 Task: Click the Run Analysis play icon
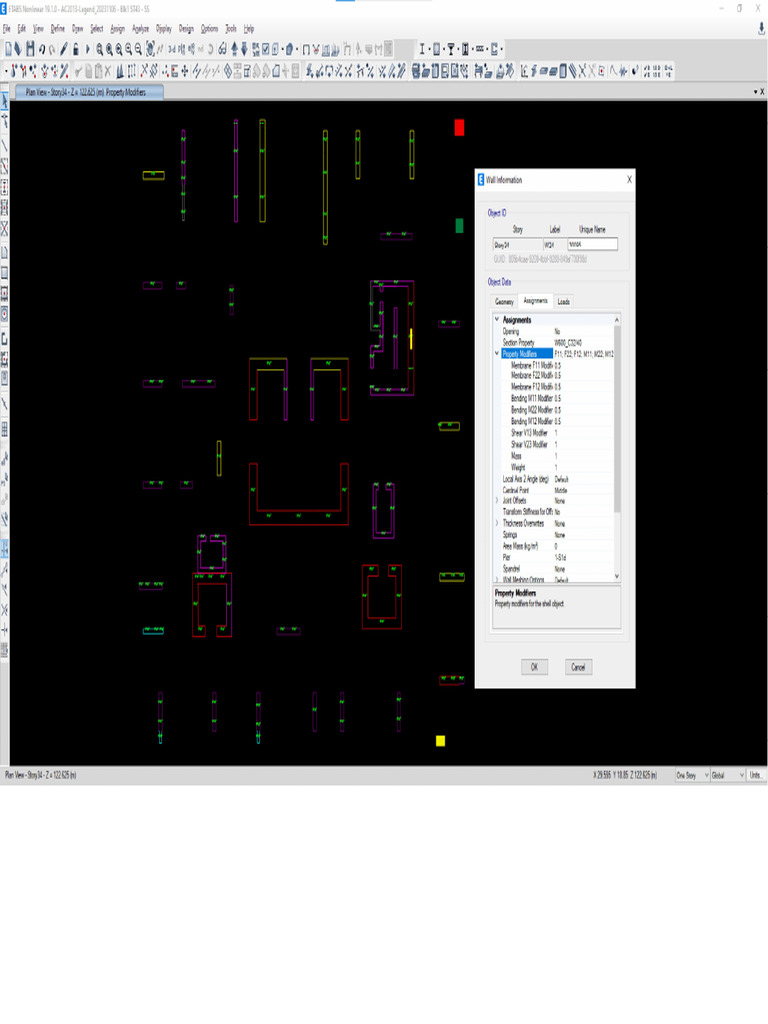(x=88, y=48)
